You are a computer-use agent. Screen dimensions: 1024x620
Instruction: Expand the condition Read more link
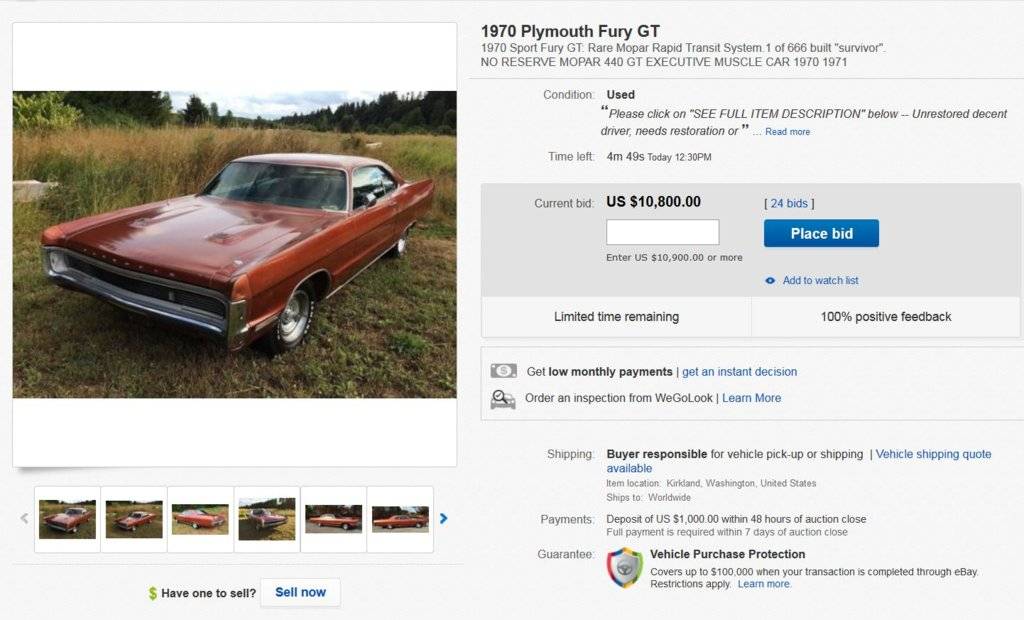(x=788, y=132)
